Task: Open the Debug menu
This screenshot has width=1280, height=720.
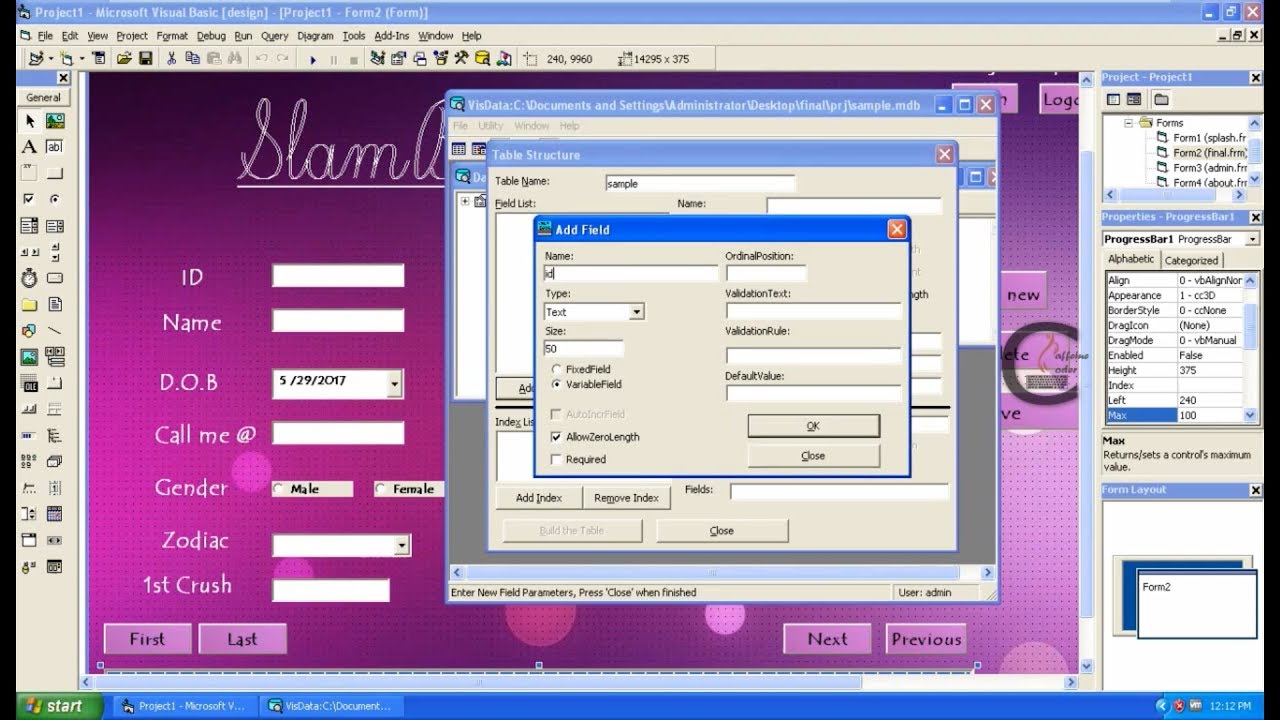Action: pyautogui.click(x=211, y=36)
